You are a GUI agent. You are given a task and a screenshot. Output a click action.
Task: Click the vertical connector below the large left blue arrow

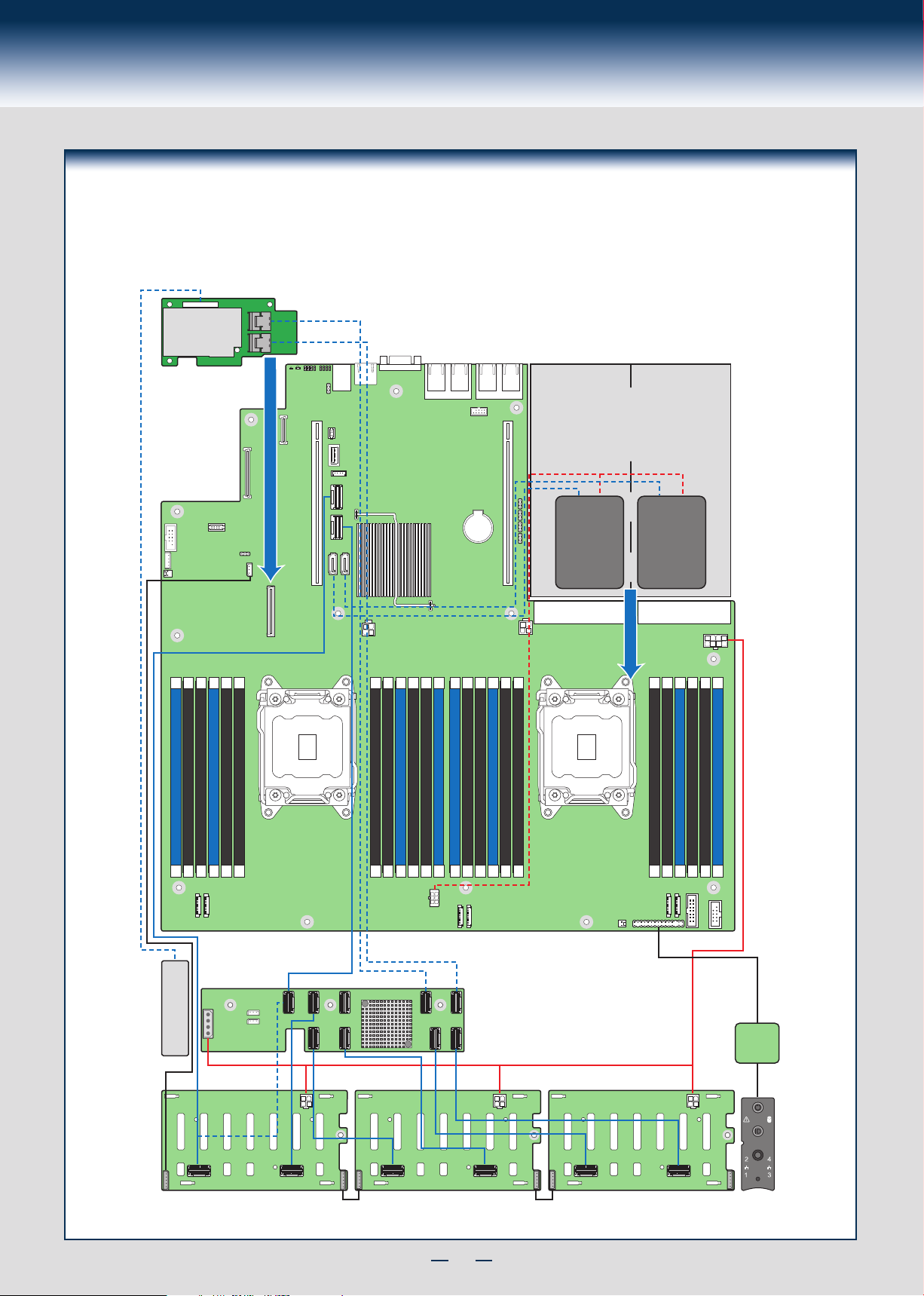point(271,611)
